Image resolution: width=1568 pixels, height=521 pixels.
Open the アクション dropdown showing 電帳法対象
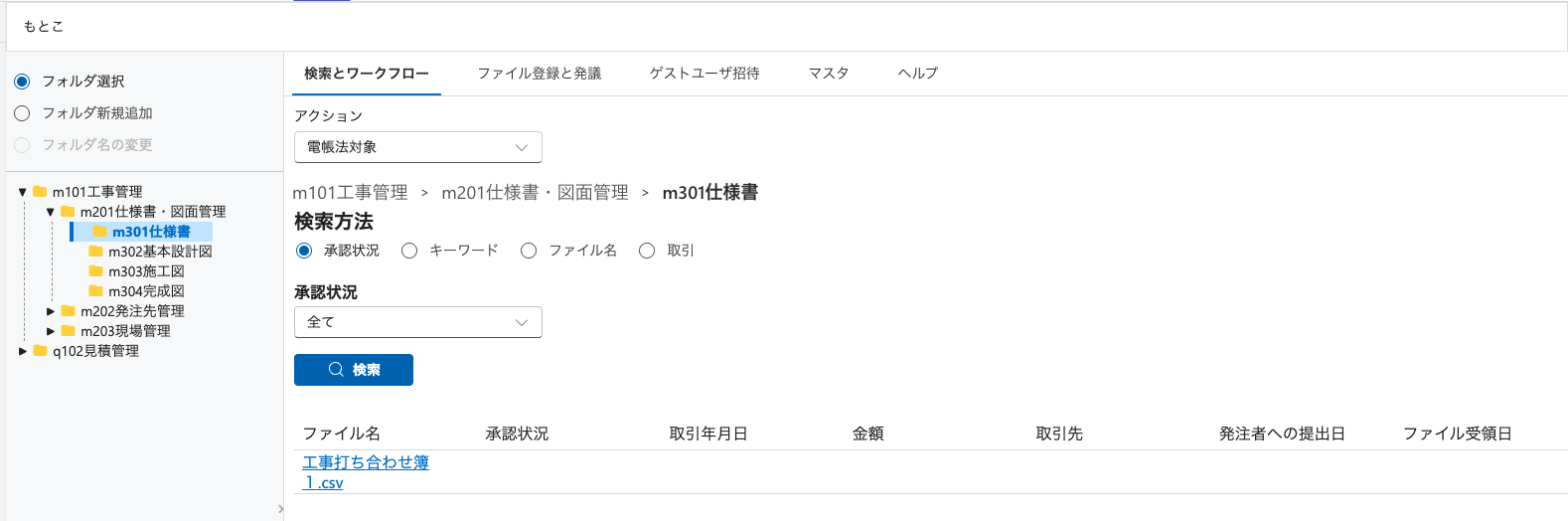(x=417, y=147)
